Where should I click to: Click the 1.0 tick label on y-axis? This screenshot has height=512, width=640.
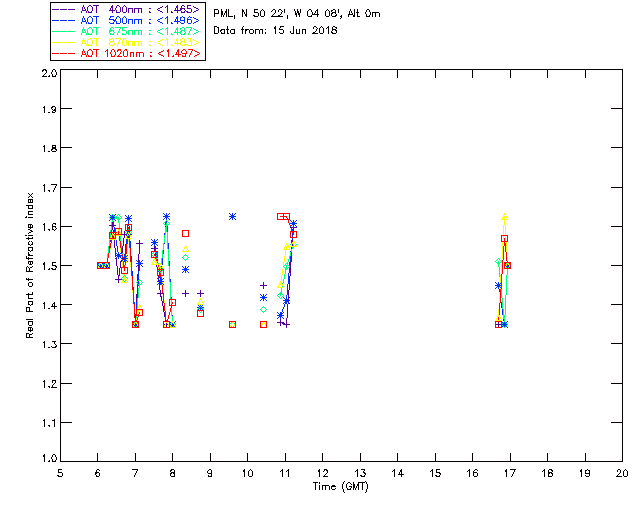pyautogui.click(x=48, y=461)
